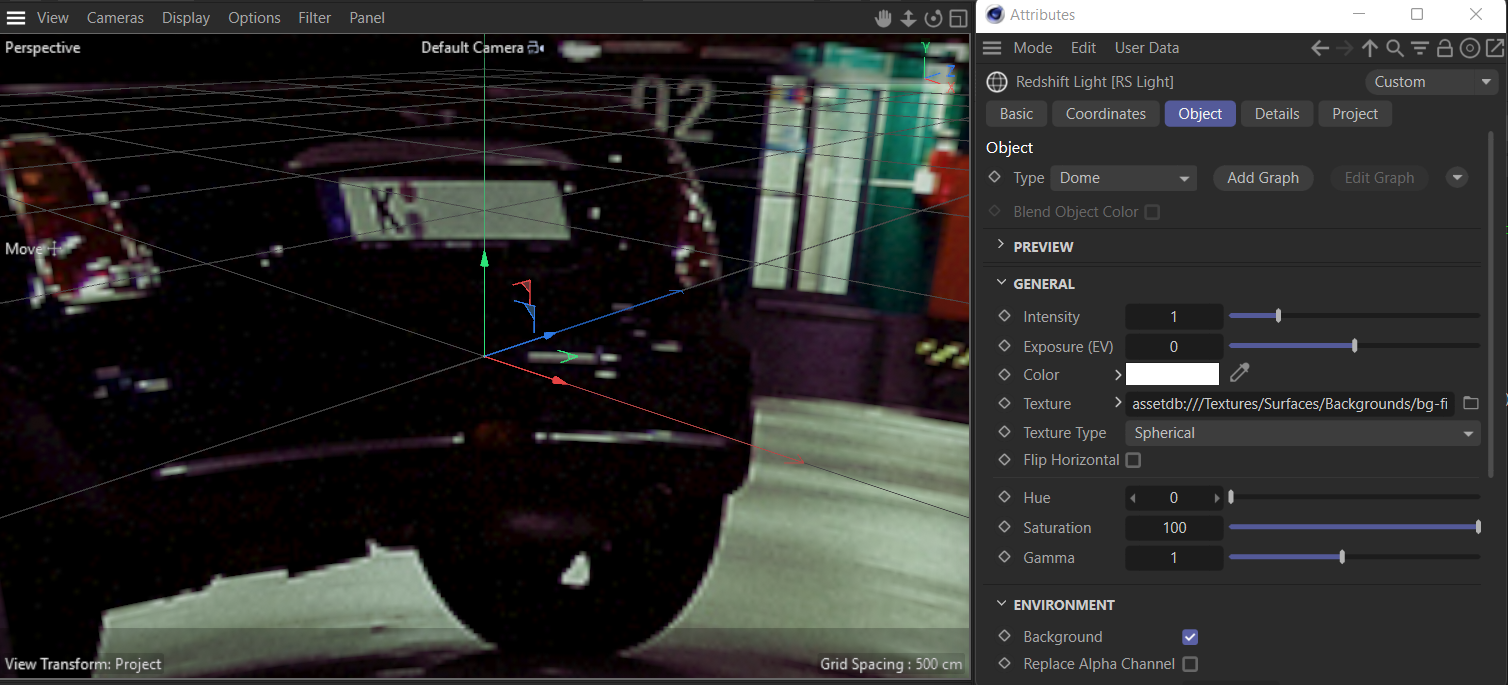The height and width of the screenshot is (685, 1508).
Task: Click the keyframe diamond next to Saturation
Action: click(x=1005, y=527)
